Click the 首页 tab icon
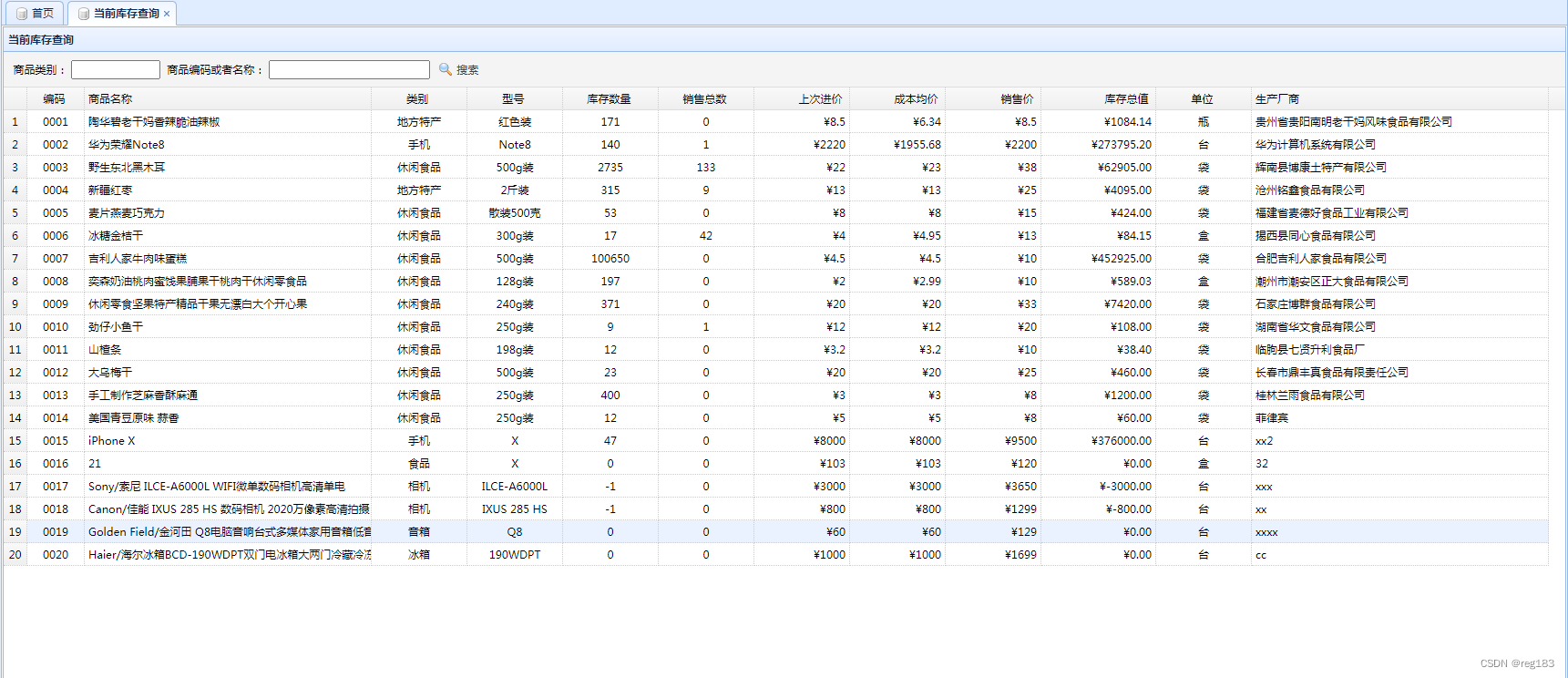 click(22, 14)
